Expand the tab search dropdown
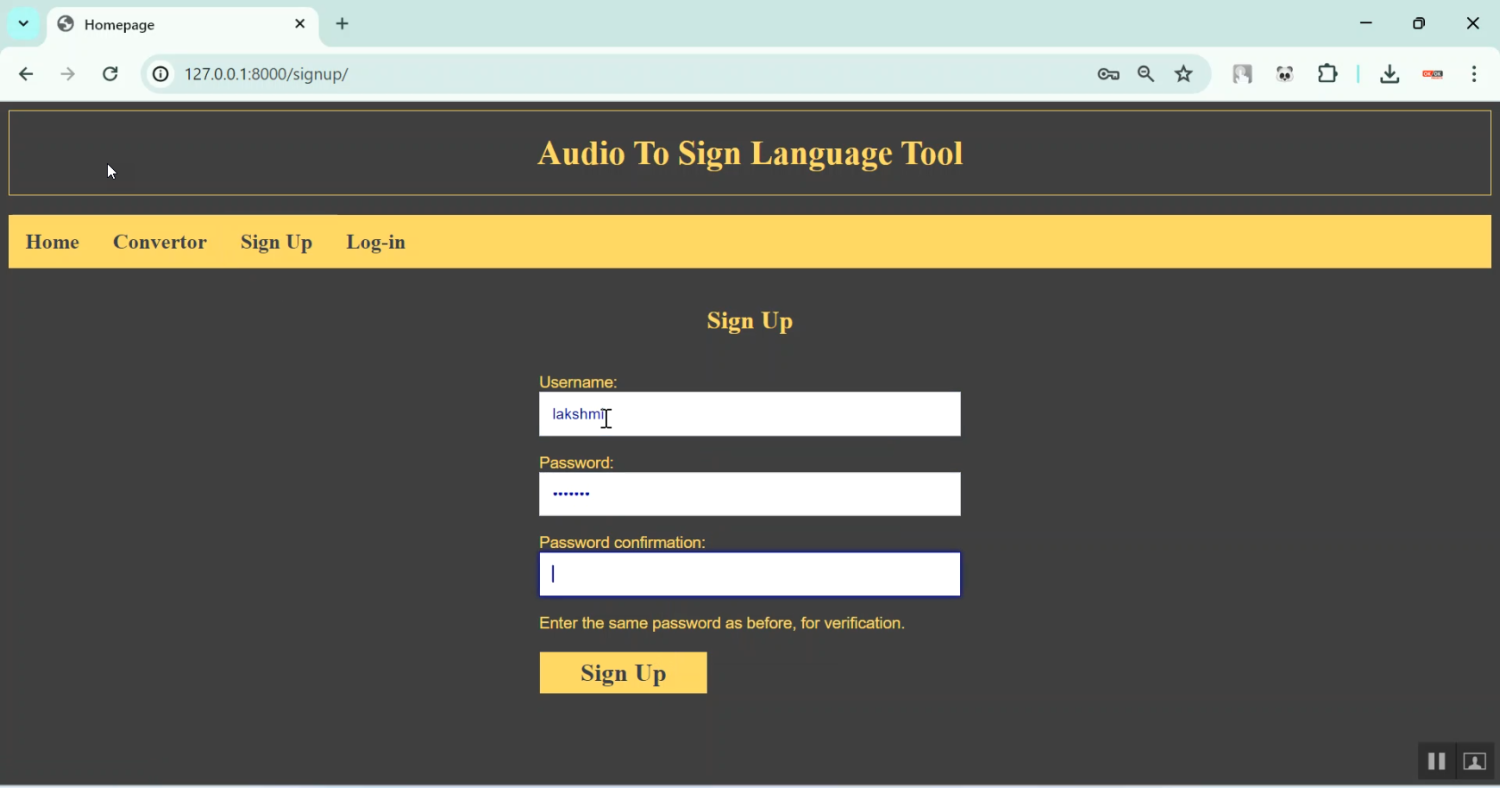The image size is (1500, 788). click(x=23, y=24)
